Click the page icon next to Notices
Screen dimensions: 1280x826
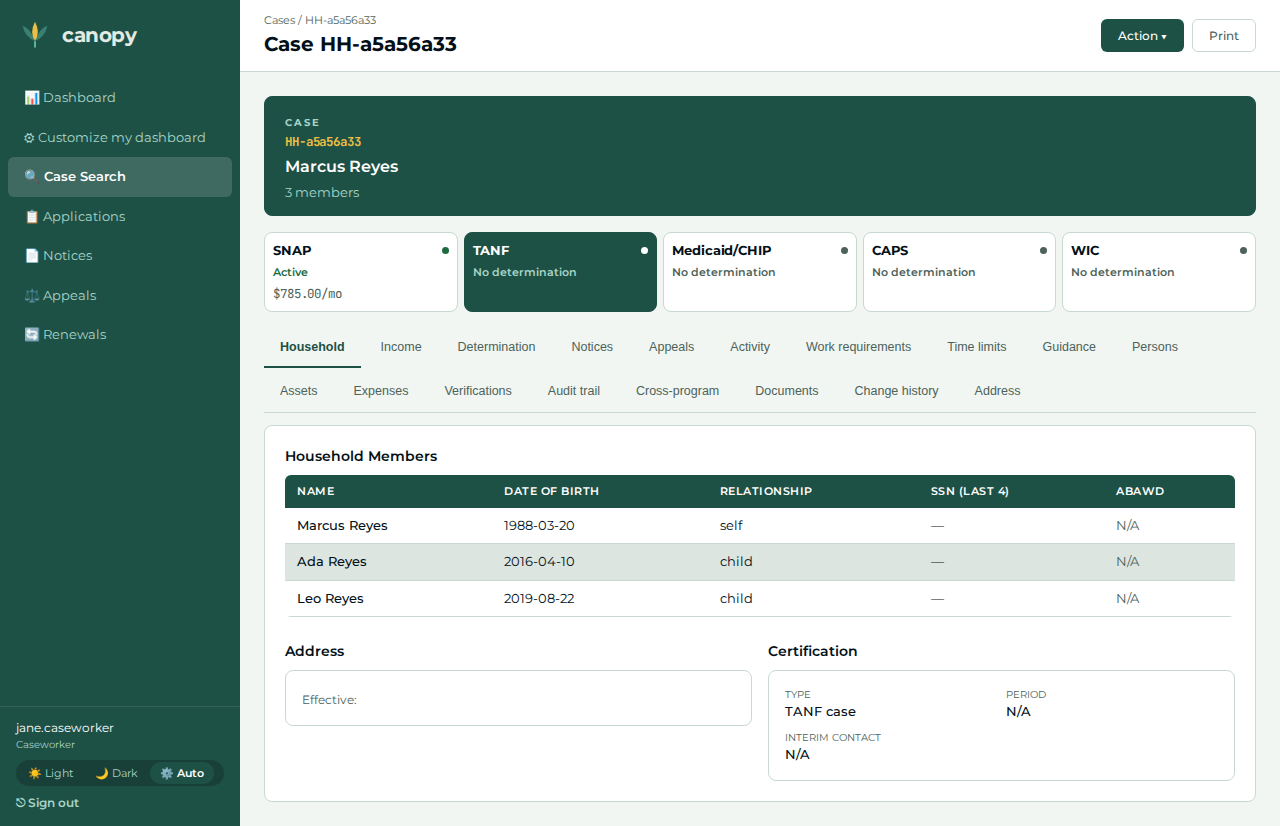coord(31,256)
